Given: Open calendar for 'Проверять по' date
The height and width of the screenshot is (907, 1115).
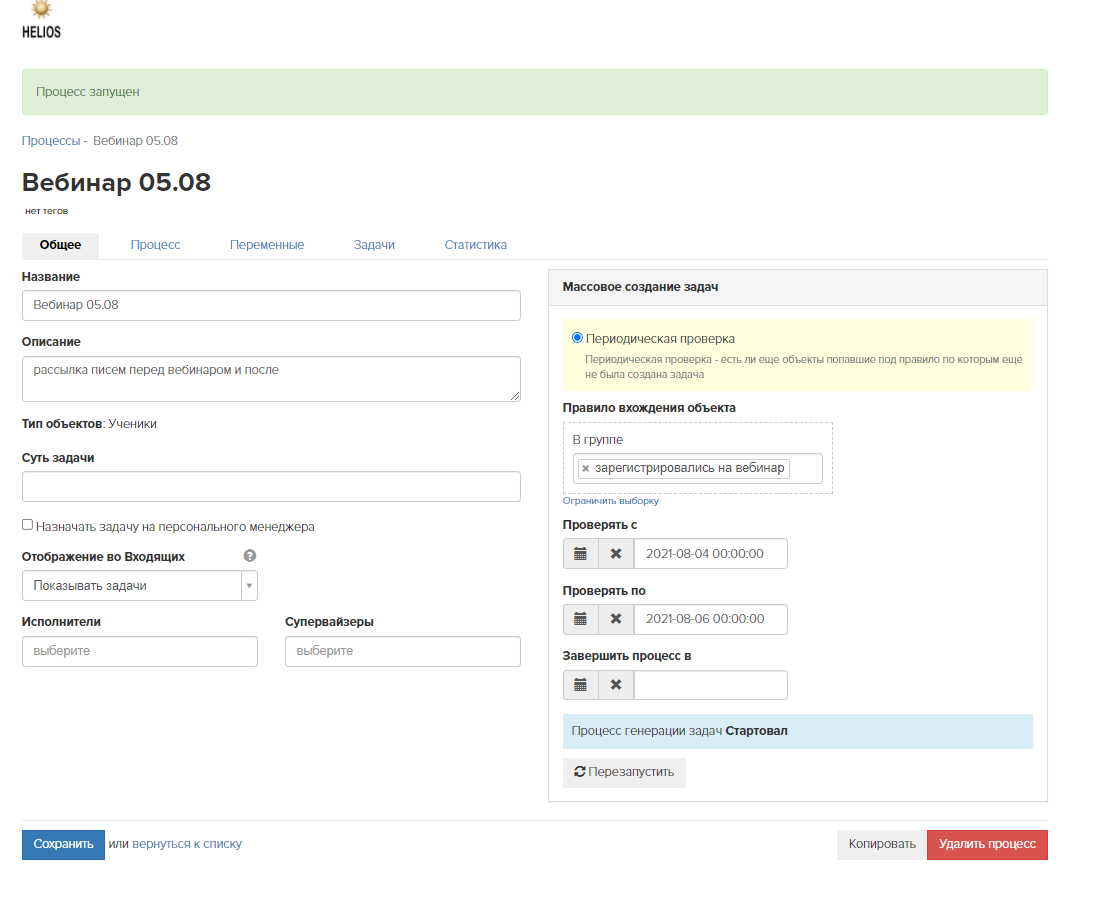Looking at the screenshot, I should pos(580,619).
